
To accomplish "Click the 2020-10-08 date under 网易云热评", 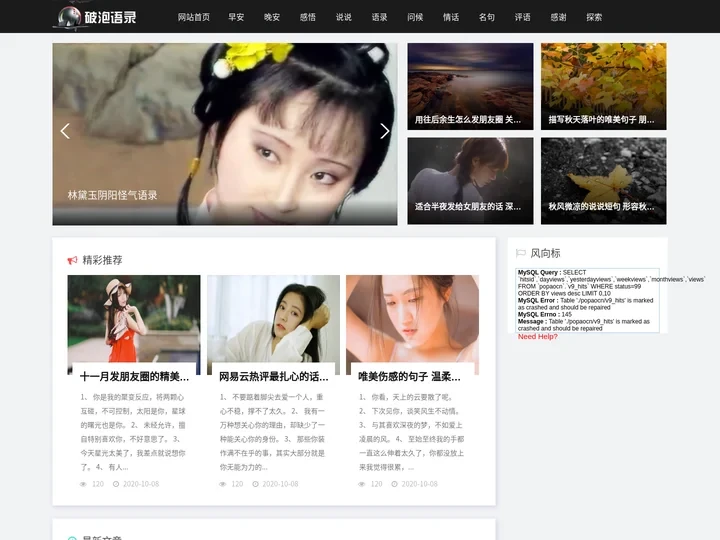I will 280,484.
